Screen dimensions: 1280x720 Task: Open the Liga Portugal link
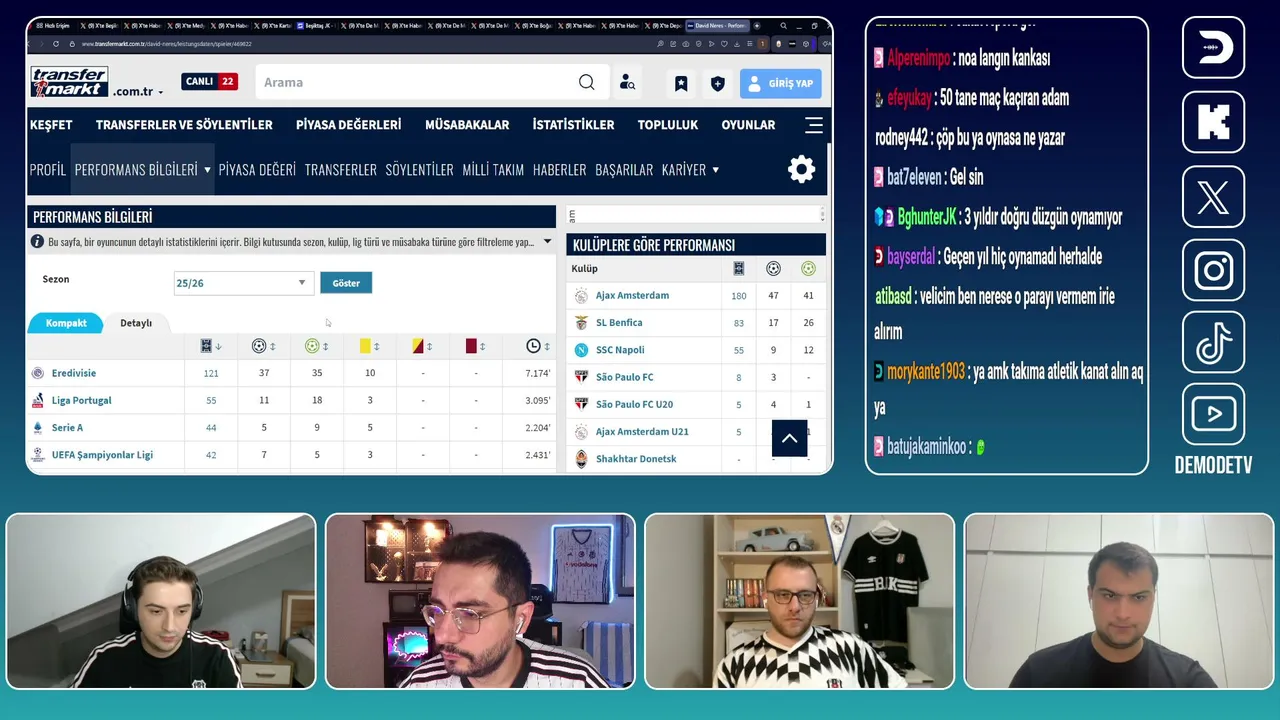[x=82, y=400]
